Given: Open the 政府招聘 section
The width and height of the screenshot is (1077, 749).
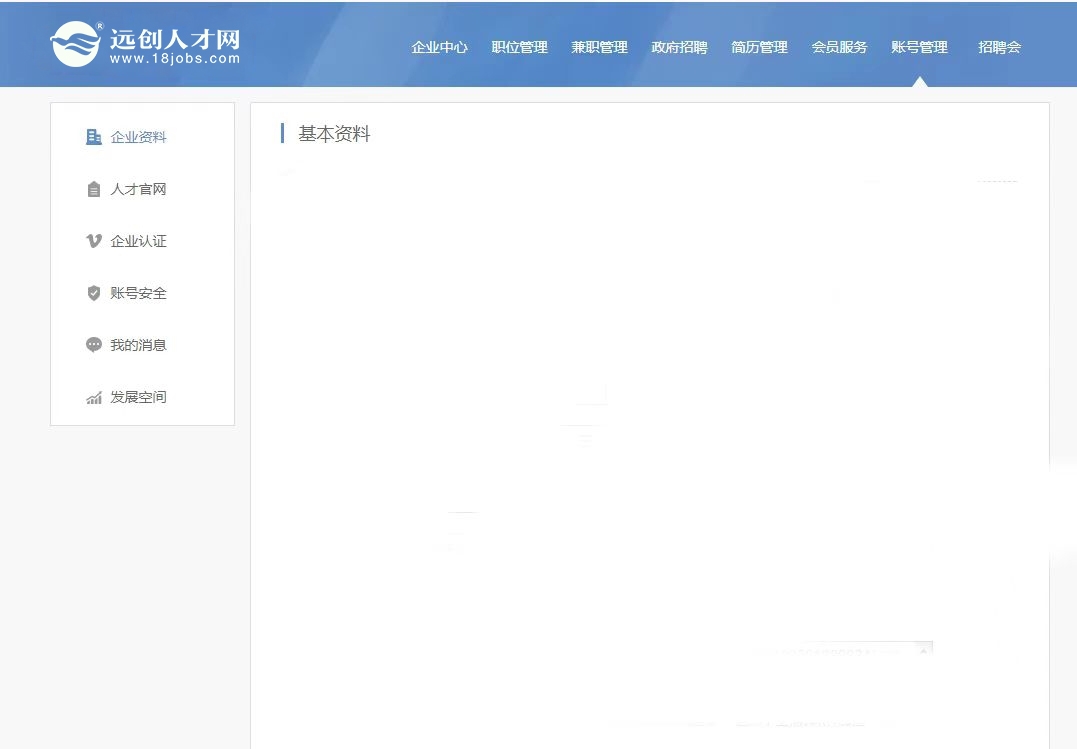Looking at the screenshot, I should tap(679, 47).
